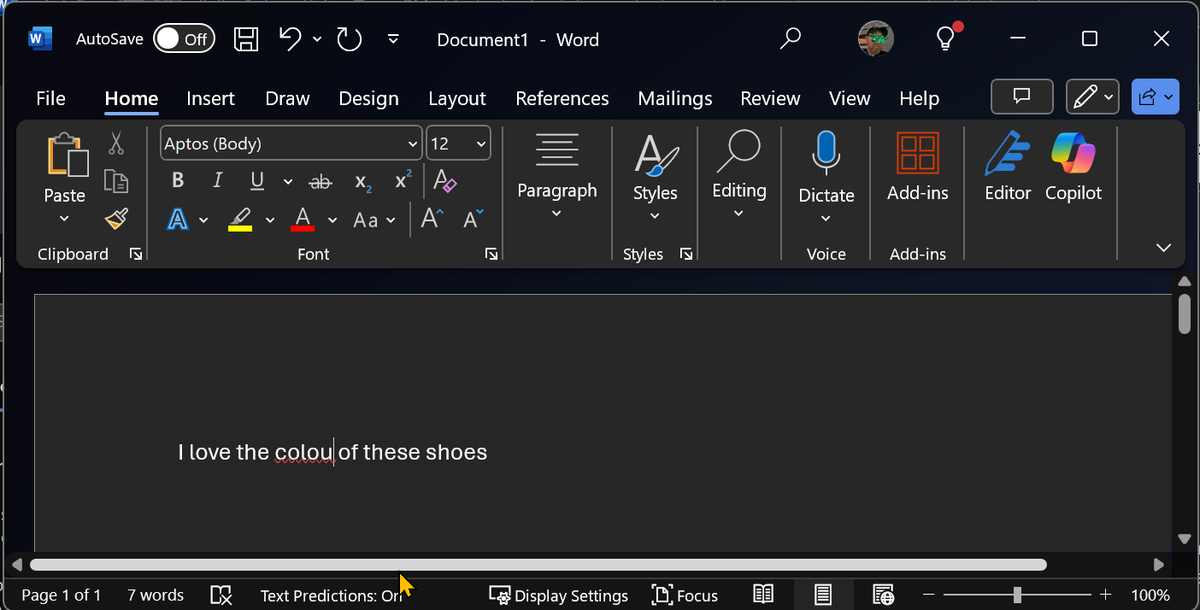1200x610 pixels.
Task: Click the Text Predictions status button
Action: (330, 595)
